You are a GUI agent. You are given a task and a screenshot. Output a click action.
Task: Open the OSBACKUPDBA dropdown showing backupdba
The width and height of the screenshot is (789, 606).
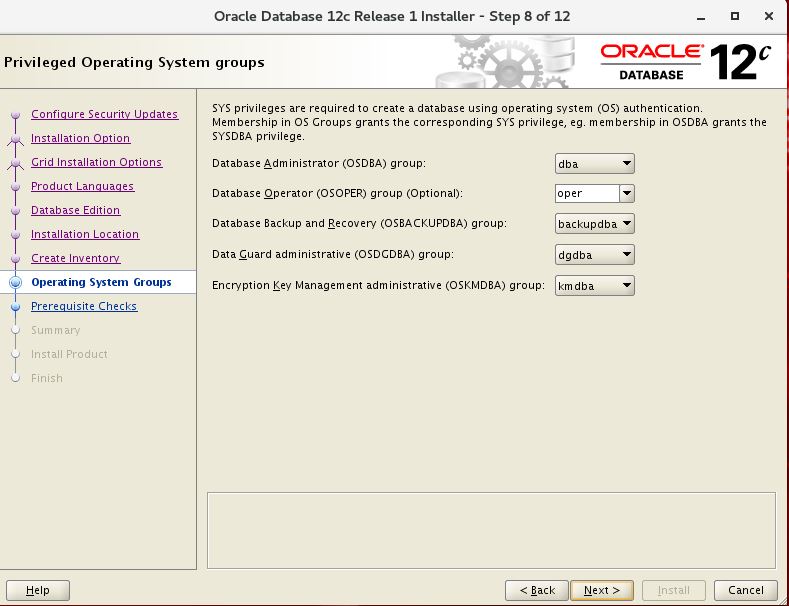point(594,224)
